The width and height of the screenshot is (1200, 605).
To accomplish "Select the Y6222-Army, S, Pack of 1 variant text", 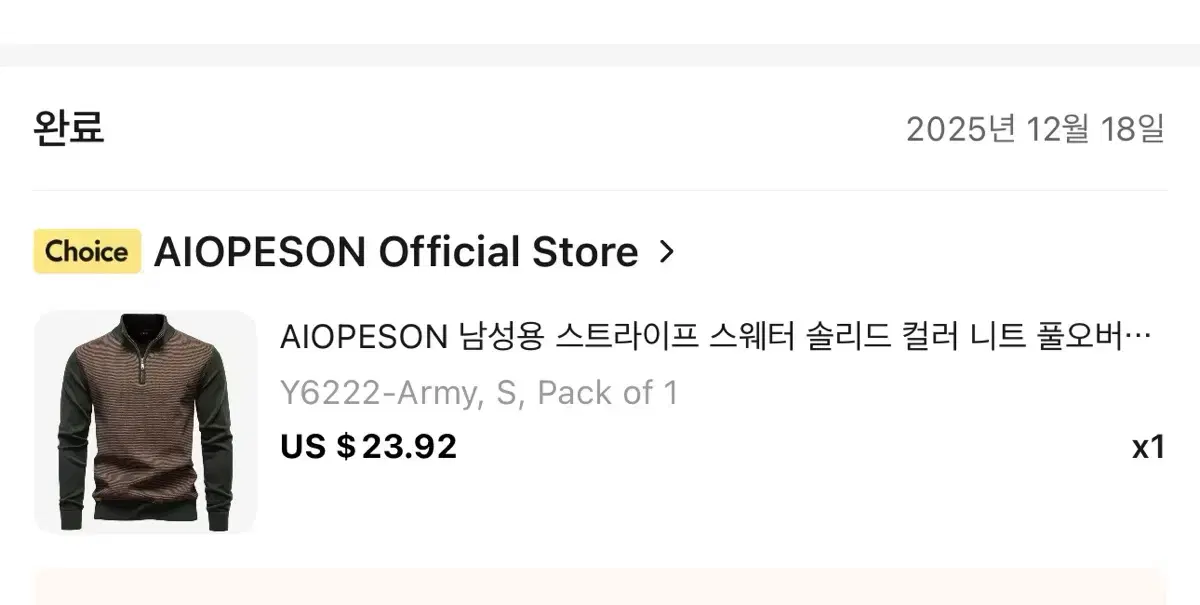I will point(480,393).
